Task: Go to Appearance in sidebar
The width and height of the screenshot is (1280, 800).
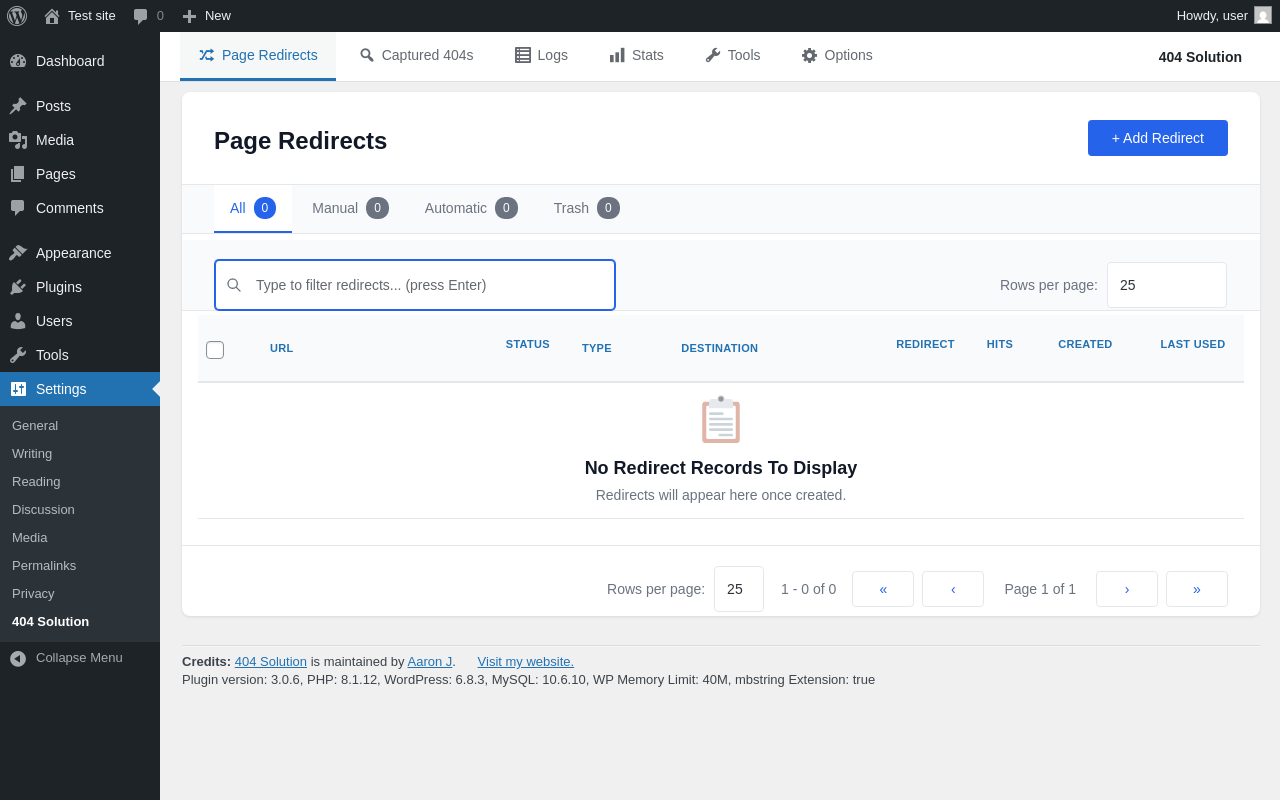Action: coord(73,253)
